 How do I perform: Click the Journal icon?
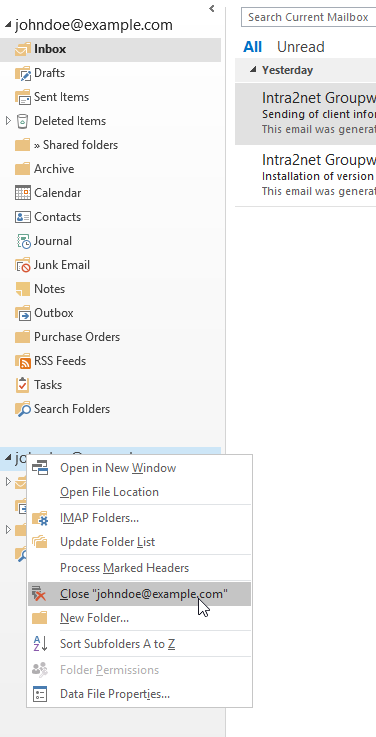tap(23, 241)
